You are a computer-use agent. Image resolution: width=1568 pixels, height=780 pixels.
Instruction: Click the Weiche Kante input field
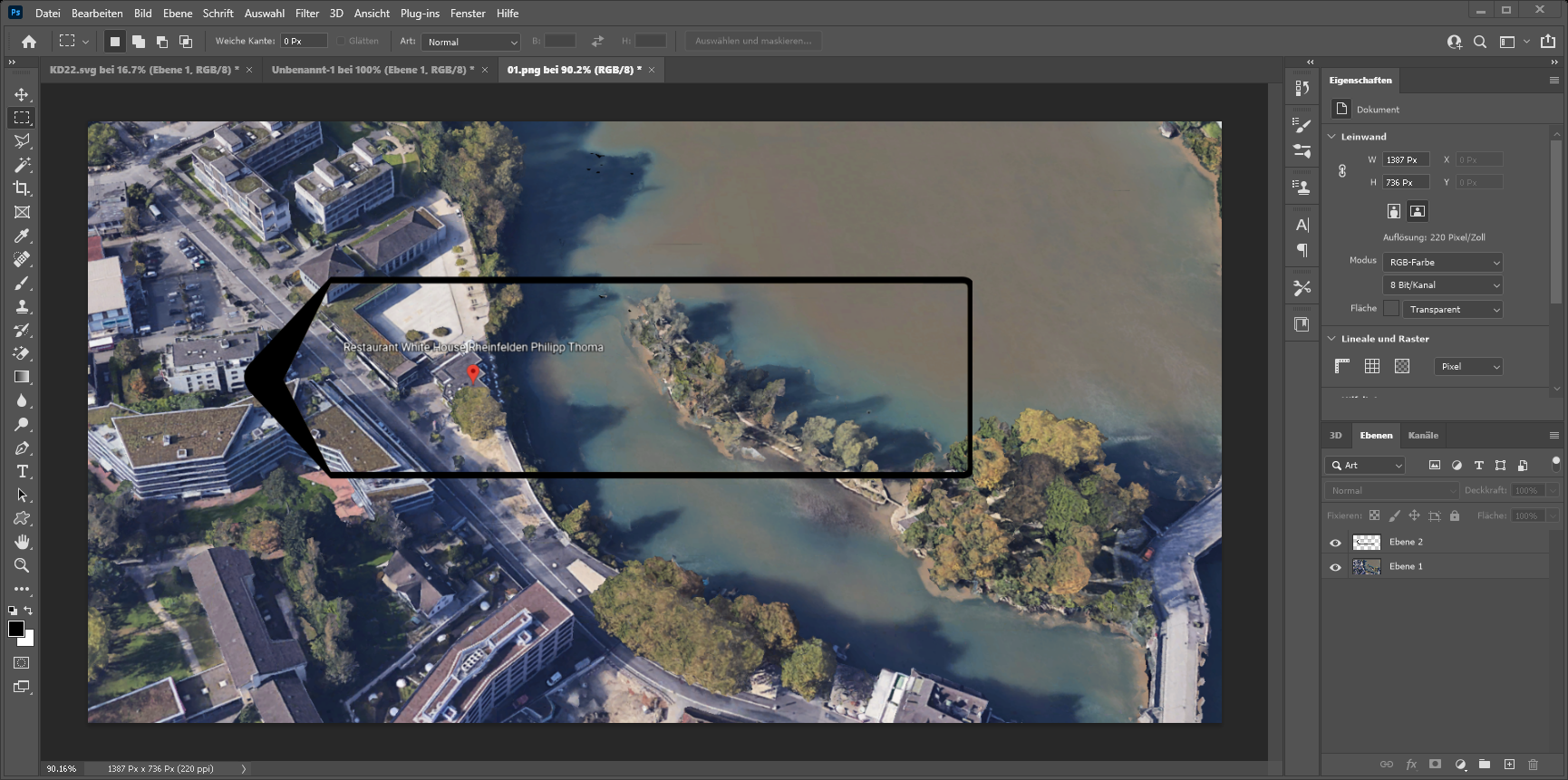click(x=304, y=41)
